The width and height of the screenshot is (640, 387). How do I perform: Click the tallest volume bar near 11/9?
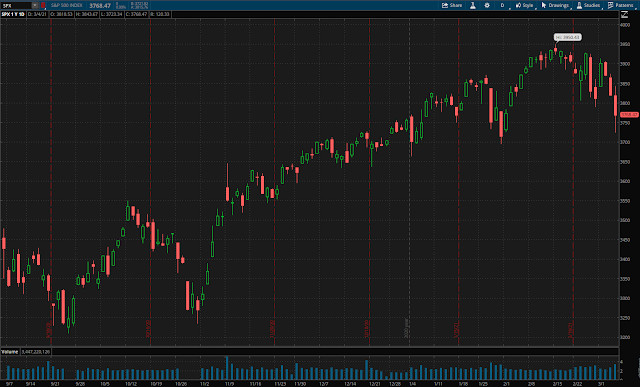click(x=227, y=368)
